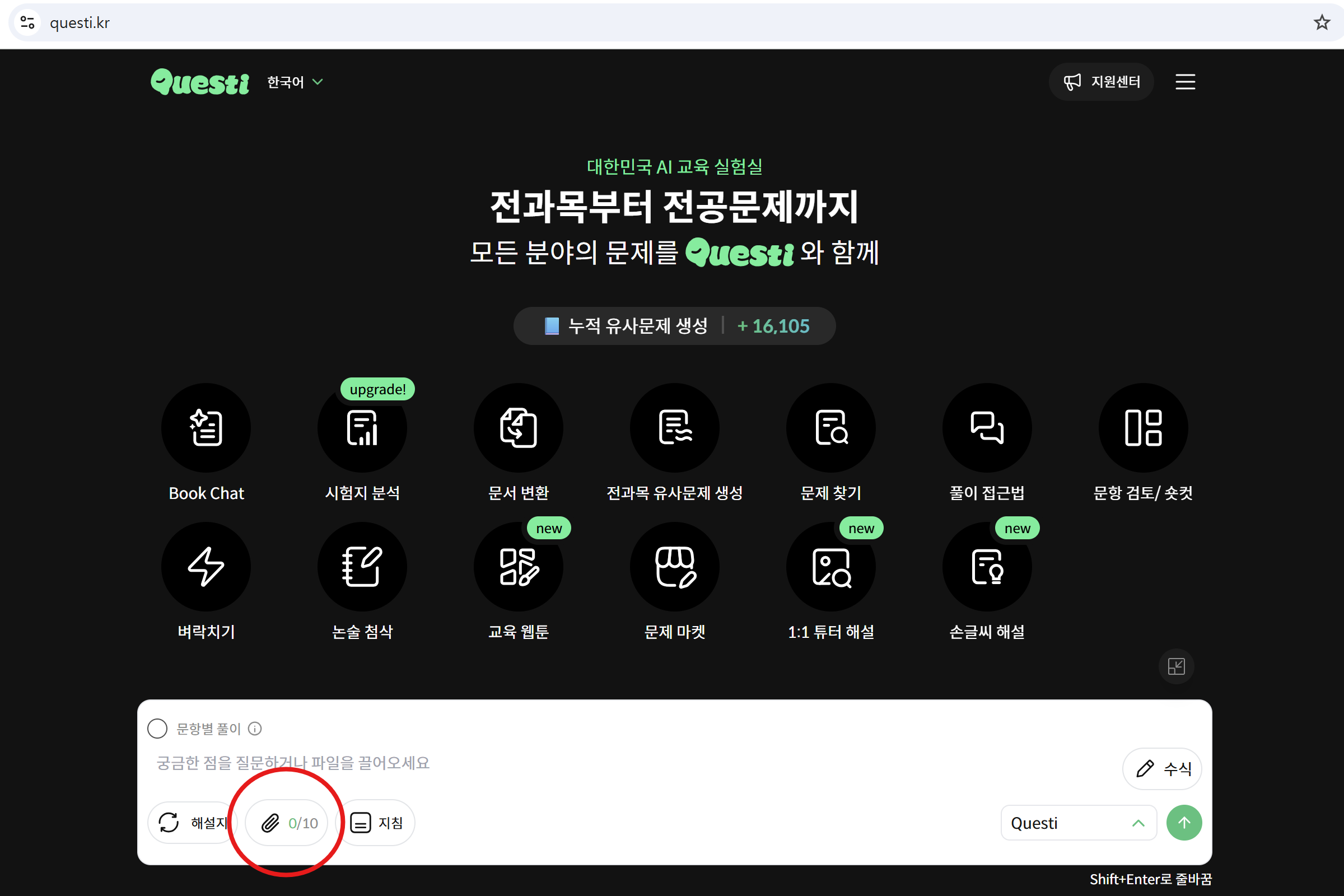The width and height of the screenshot is (1344, 896).
Task: Open the 한국어 language dropdown
Action: coord(296,82)
